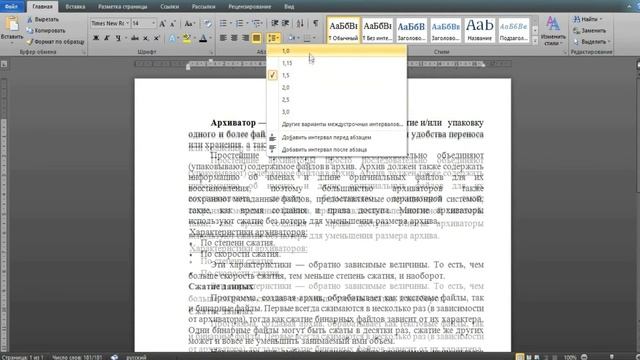Open other line spacing options (Другие варианты)
Screen dimensions: 640x360
coord(337,124)
